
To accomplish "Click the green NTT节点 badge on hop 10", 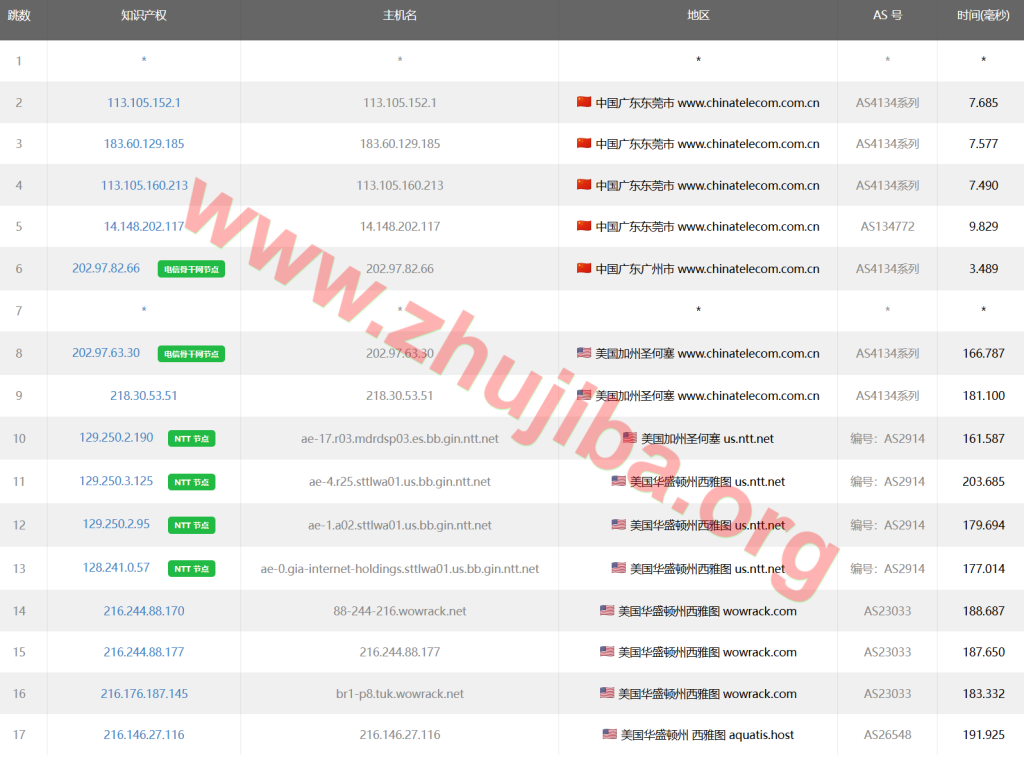I will click(191, 438).
